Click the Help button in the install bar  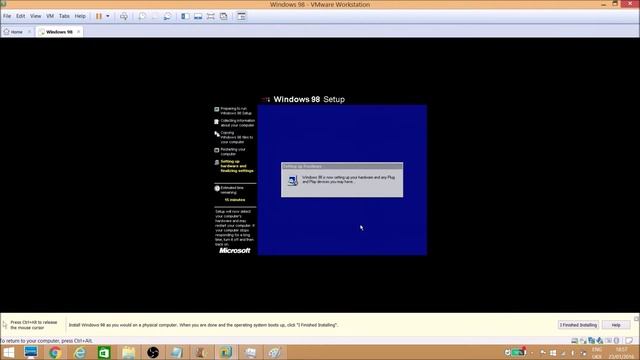(x=616, y=325)
